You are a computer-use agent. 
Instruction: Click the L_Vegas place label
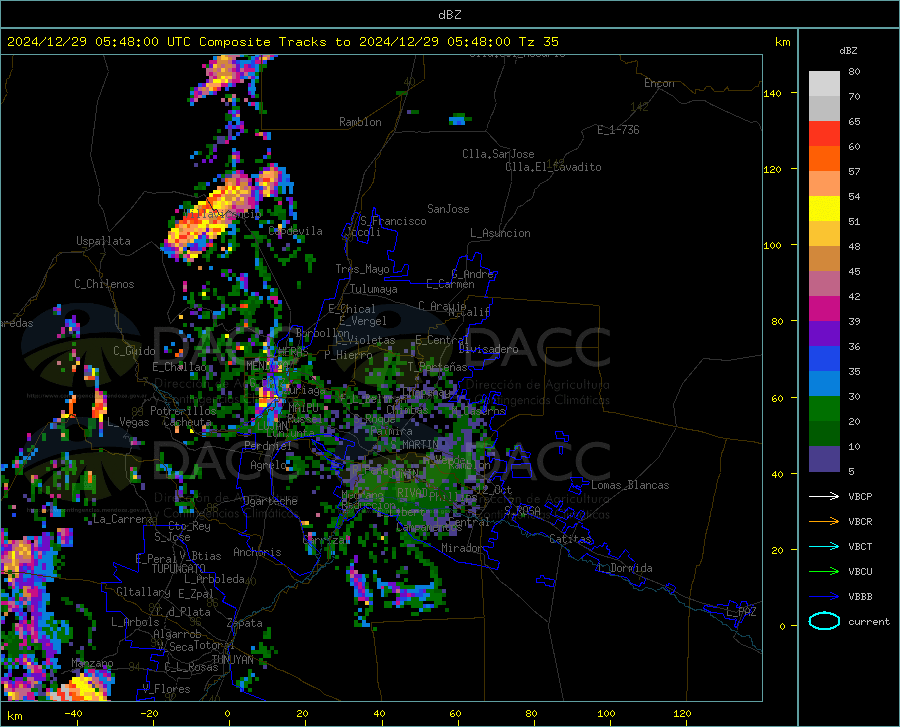pyautogui.click(x=128, y=422)
